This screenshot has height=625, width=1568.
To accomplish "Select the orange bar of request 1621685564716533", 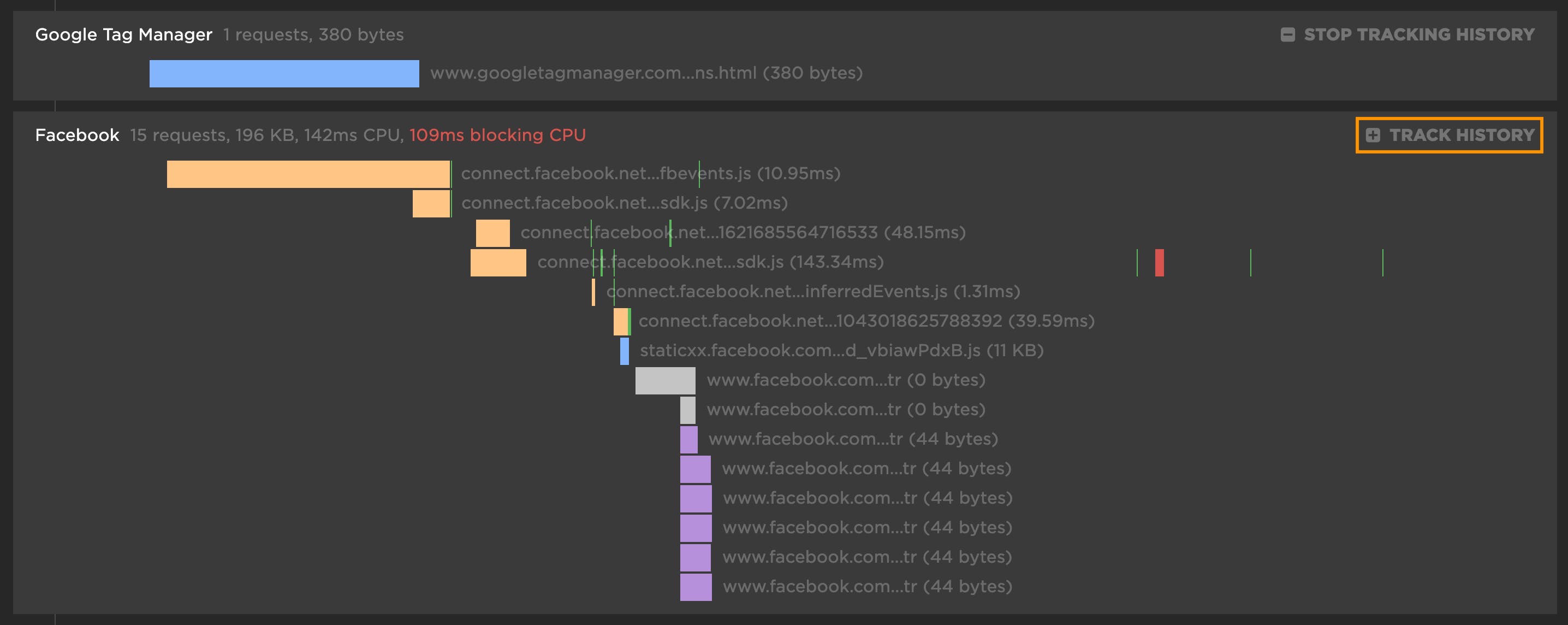I will tap(493, 233).
